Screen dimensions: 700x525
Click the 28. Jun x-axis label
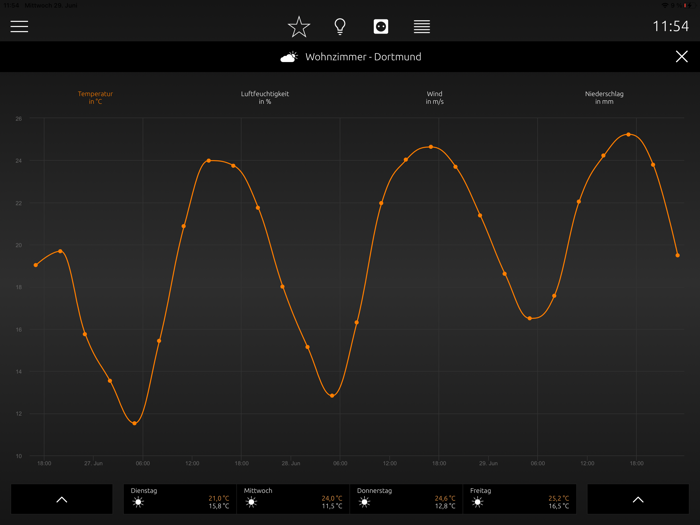(x=291, y=463)
